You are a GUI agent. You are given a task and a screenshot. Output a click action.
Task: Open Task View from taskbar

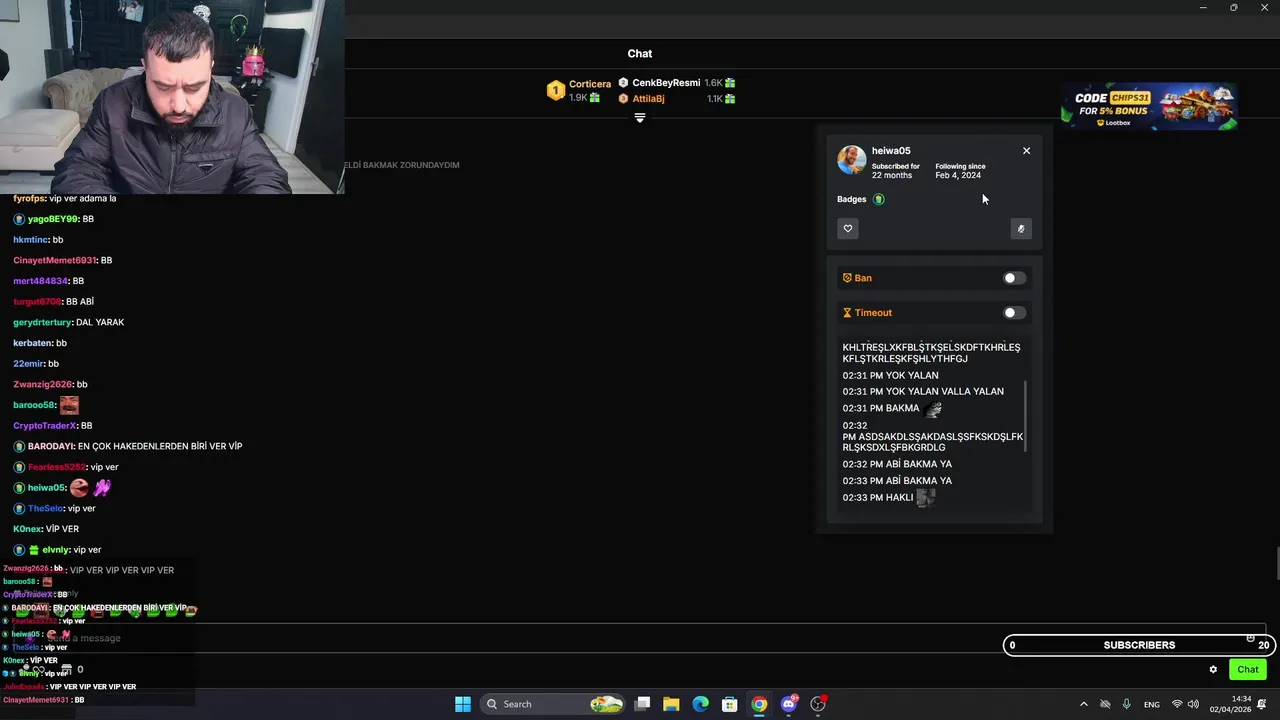[x=643, y=704]
